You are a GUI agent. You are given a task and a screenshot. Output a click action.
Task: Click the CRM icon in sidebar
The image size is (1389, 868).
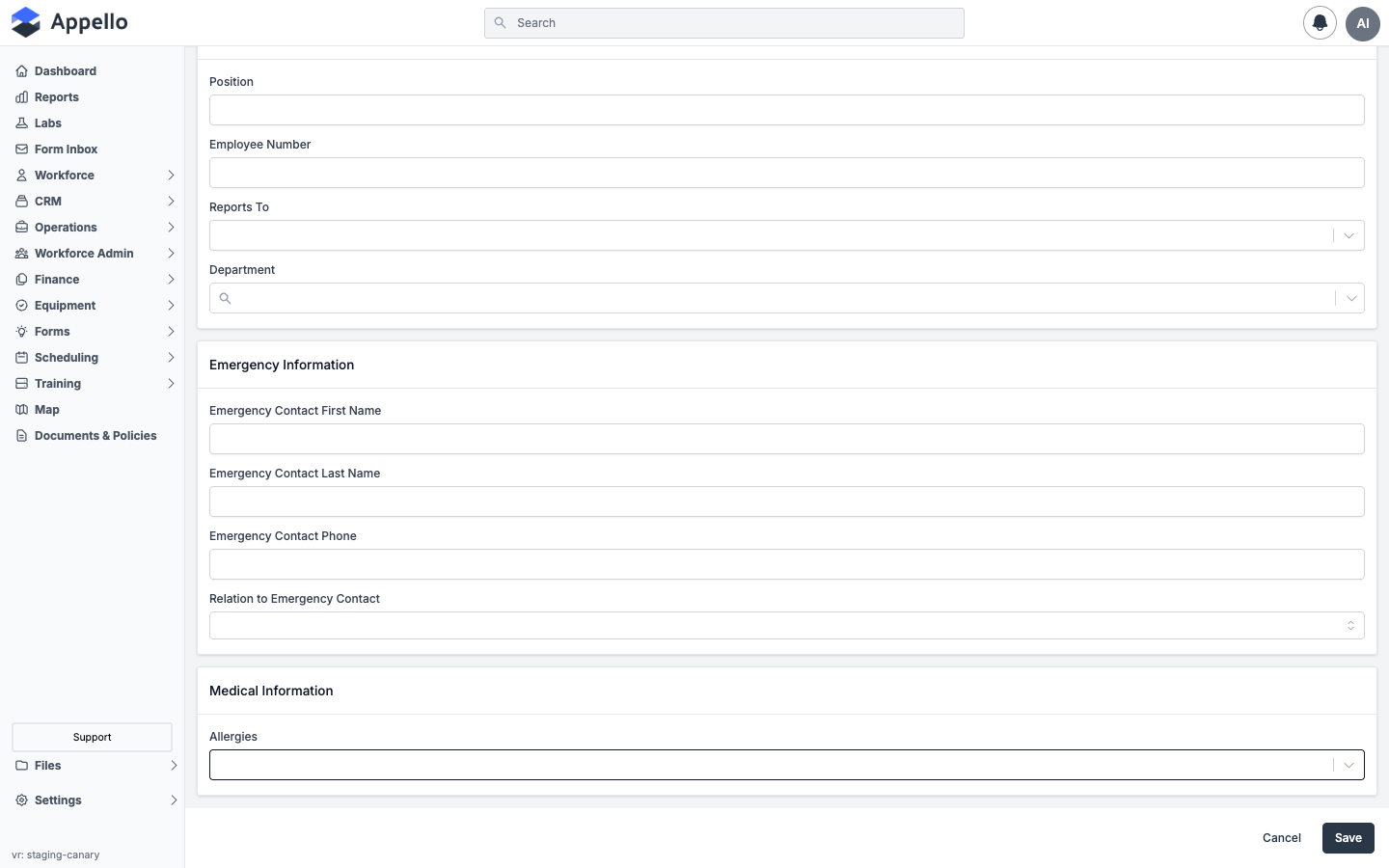[21, 202]
